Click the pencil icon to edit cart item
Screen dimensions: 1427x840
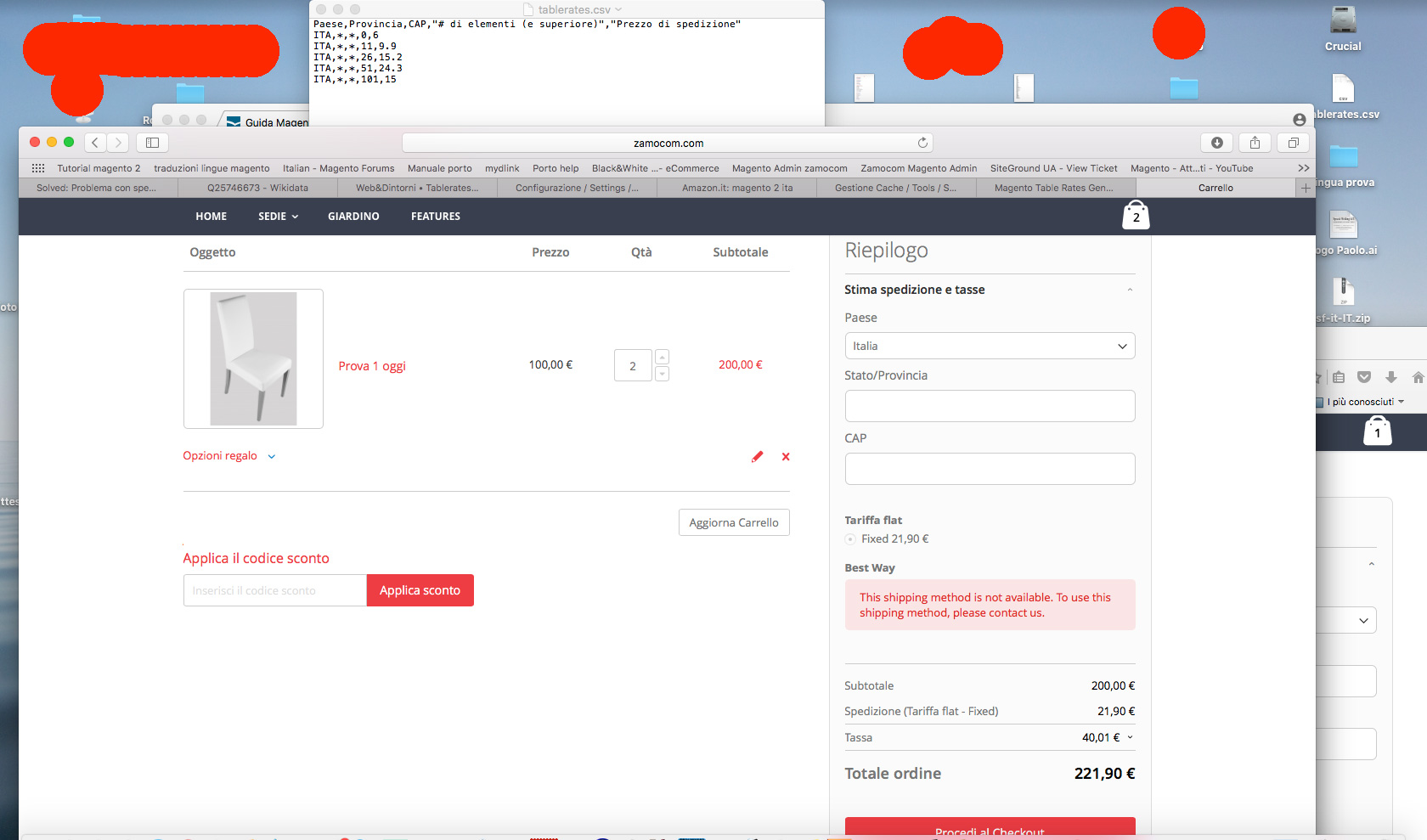pyautogui.click(x=757, y=456)
